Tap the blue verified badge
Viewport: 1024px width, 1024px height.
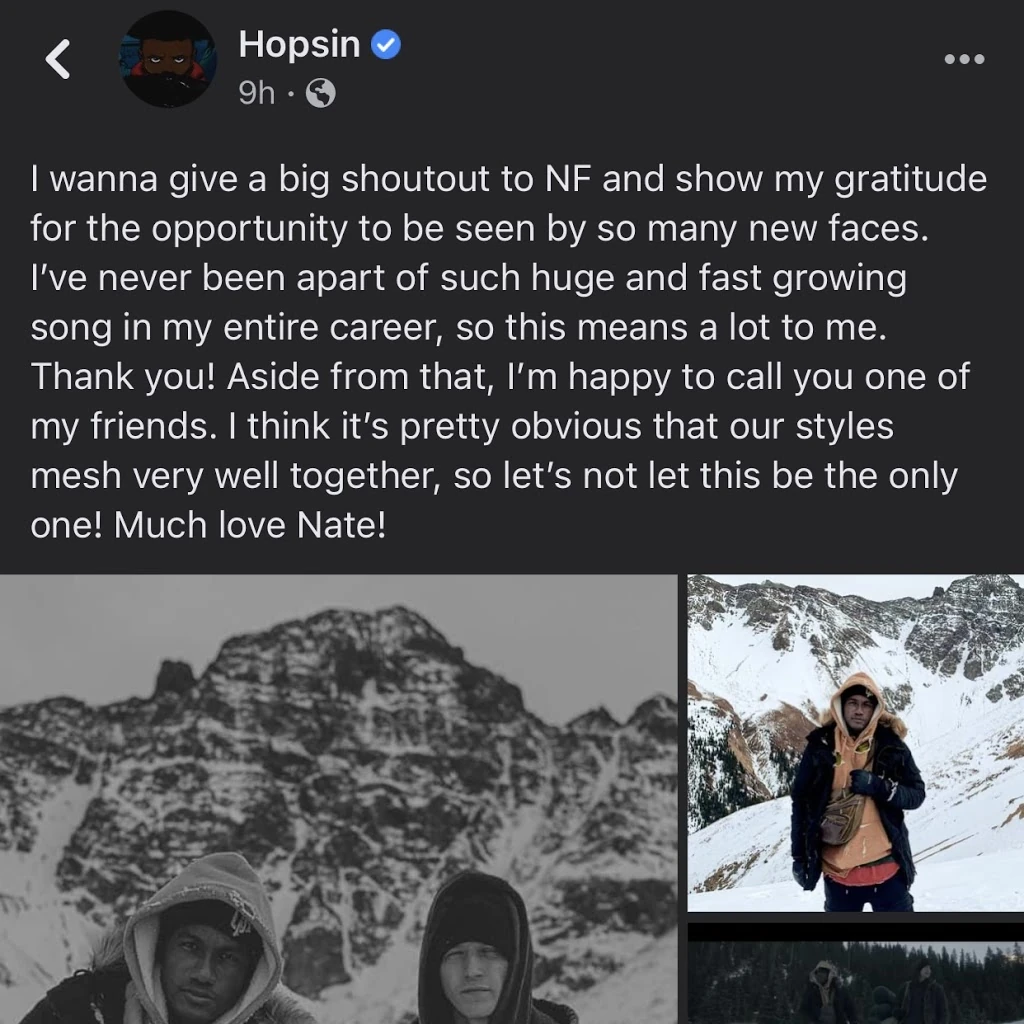pos(386,45)
